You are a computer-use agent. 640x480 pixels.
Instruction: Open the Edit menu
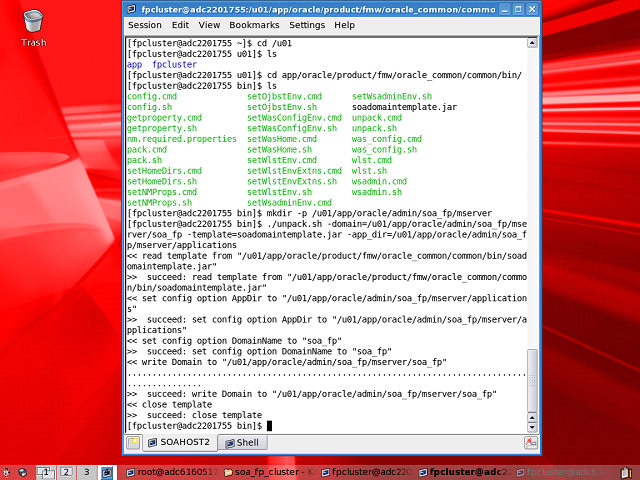click(x=180, y=25)
